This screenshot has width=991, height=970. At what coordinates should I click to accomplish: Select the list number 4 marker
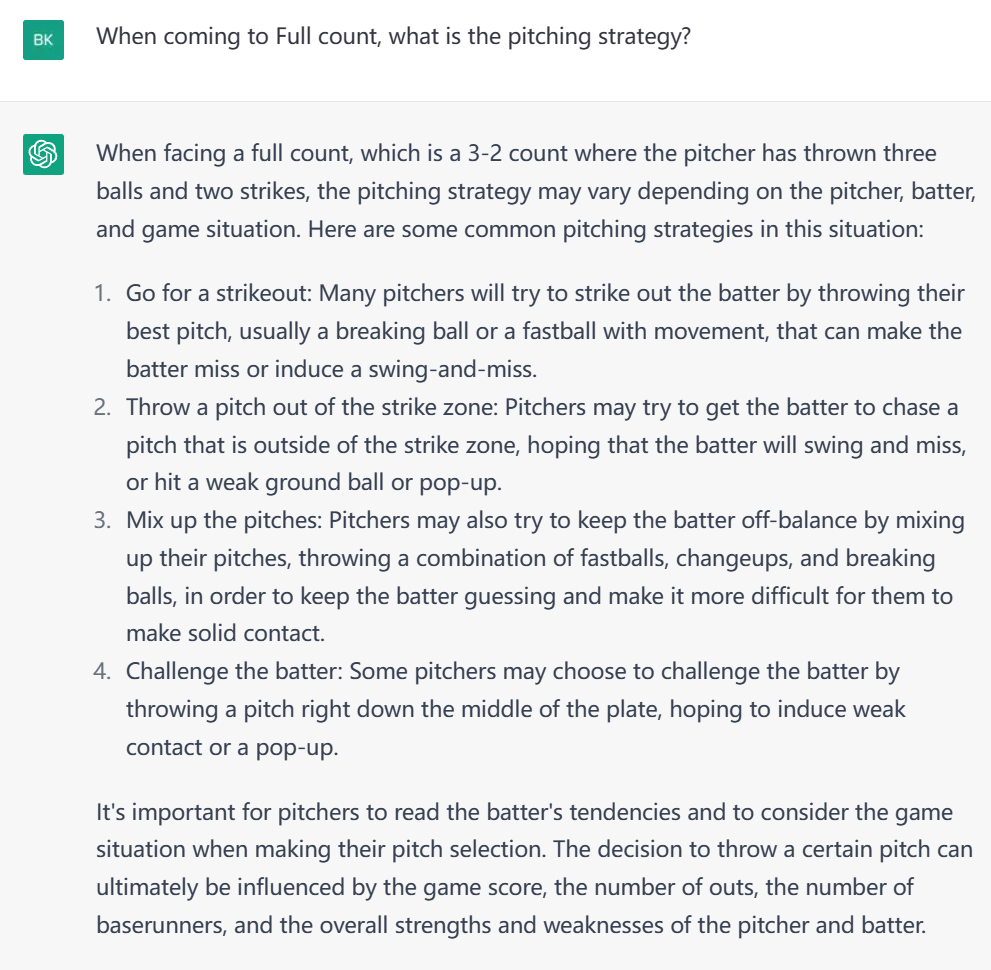[102, 672]
